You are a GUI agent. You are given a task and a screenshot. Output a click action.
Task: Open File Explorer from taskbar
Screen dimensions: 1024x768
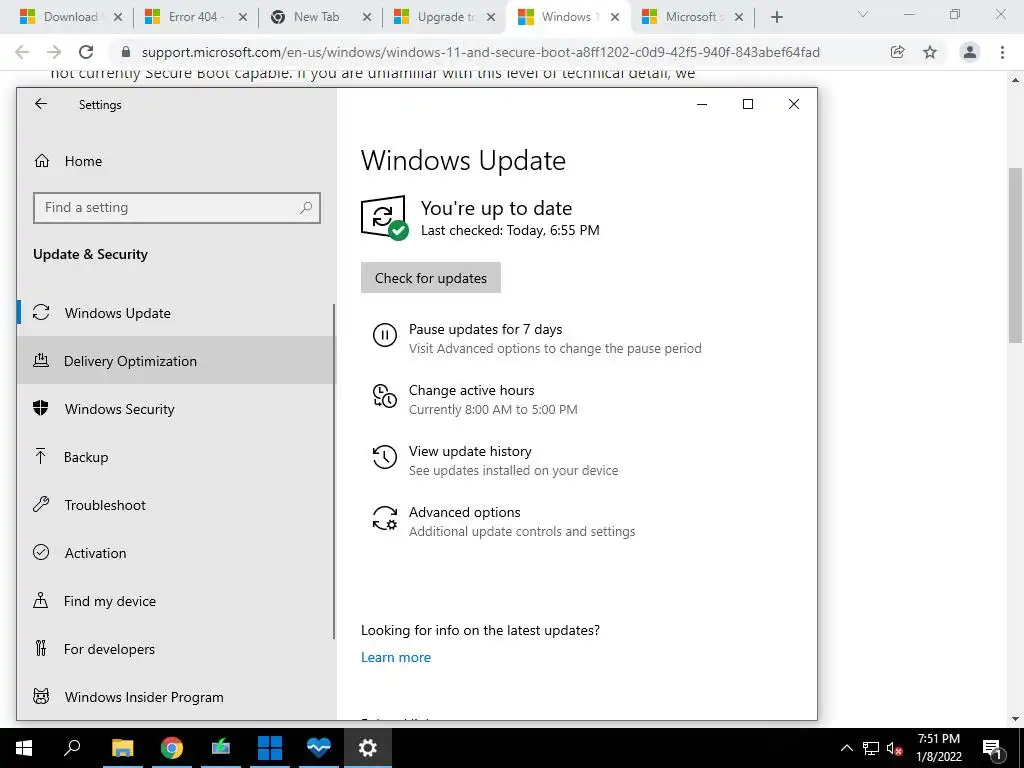122,748
